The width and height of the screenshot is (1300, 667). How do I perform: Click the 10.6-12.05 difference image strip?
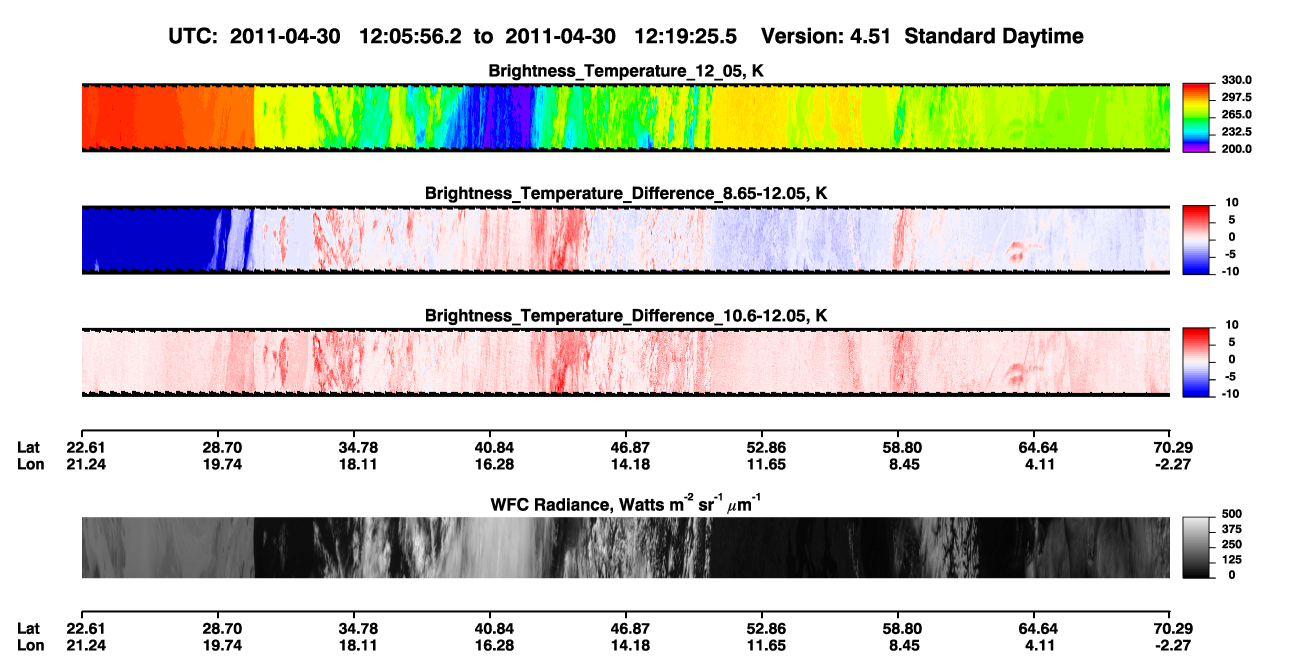[x=626, y=362]
